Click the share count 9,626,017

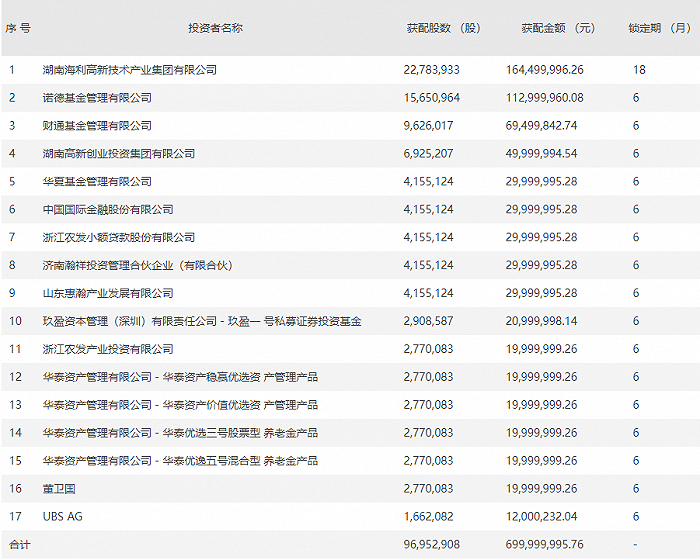coord(428,125)
